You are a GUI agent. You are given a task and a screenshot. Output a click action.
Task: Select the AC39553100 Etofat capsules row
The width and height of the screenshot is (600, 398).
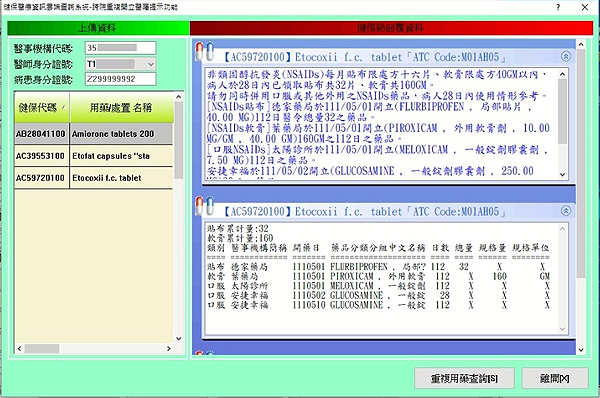pos(93,156)
